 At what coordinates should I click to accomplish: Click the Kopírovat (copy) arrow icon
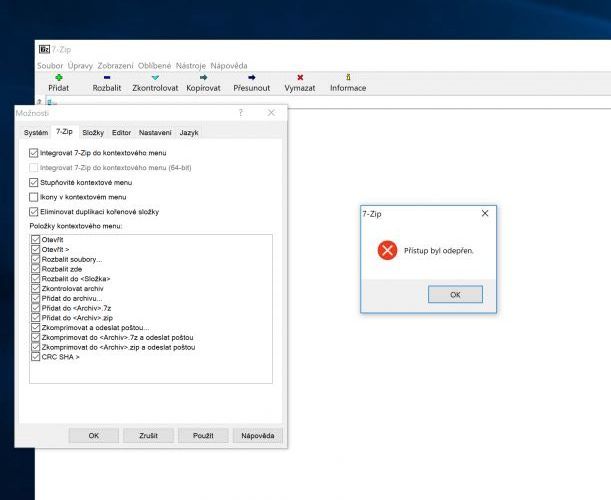tap(203, 78)
